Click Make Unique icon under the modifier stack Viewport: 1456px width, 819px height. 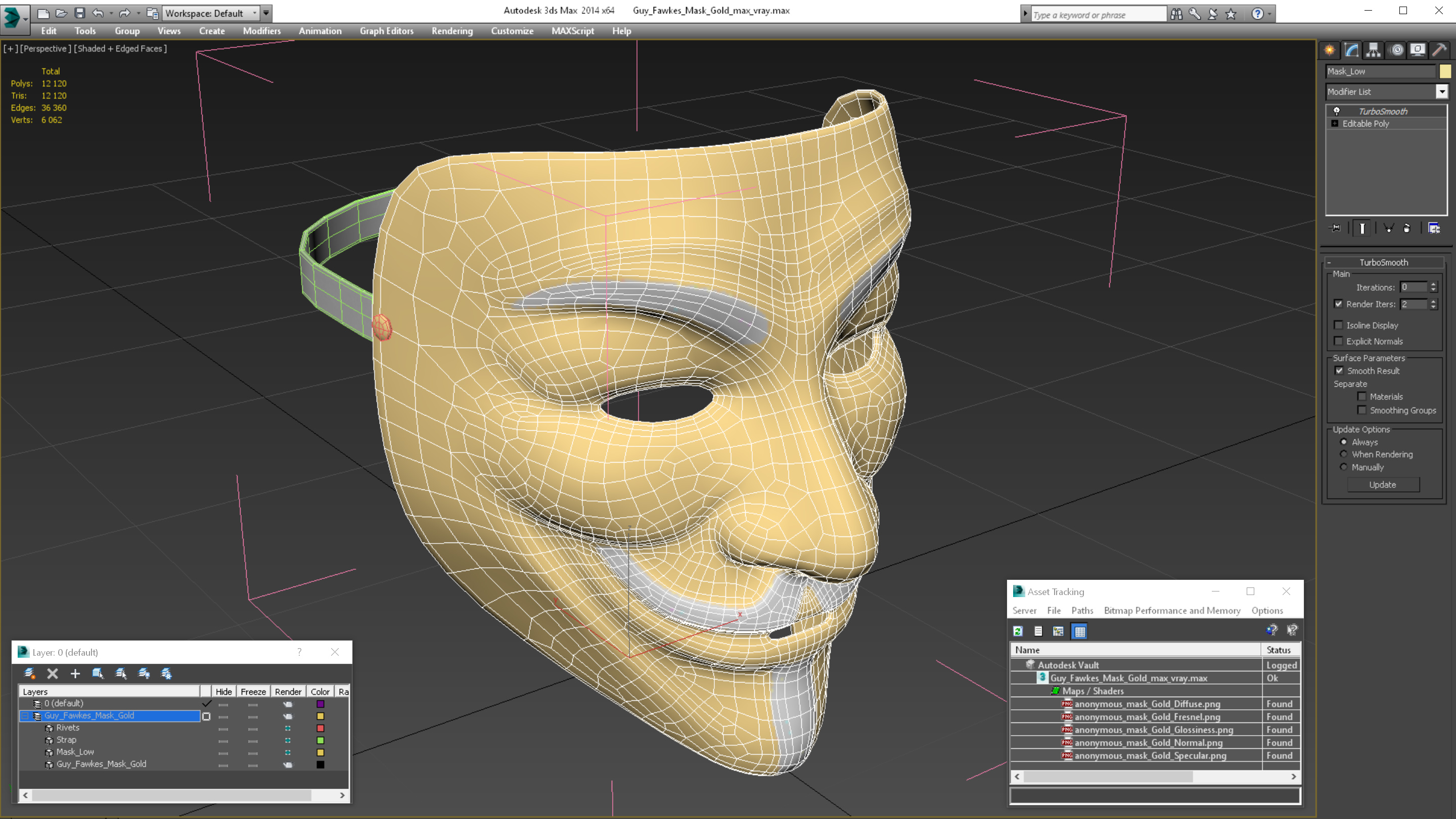(1388, 229)
